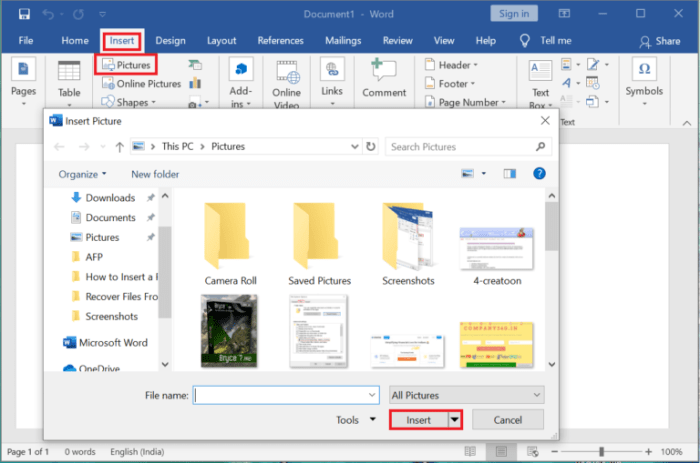Click New folder in the dialog
Image resolution: width=700 pixels, height=463 pixels.
pyautogui.click(x=155, y=174)
